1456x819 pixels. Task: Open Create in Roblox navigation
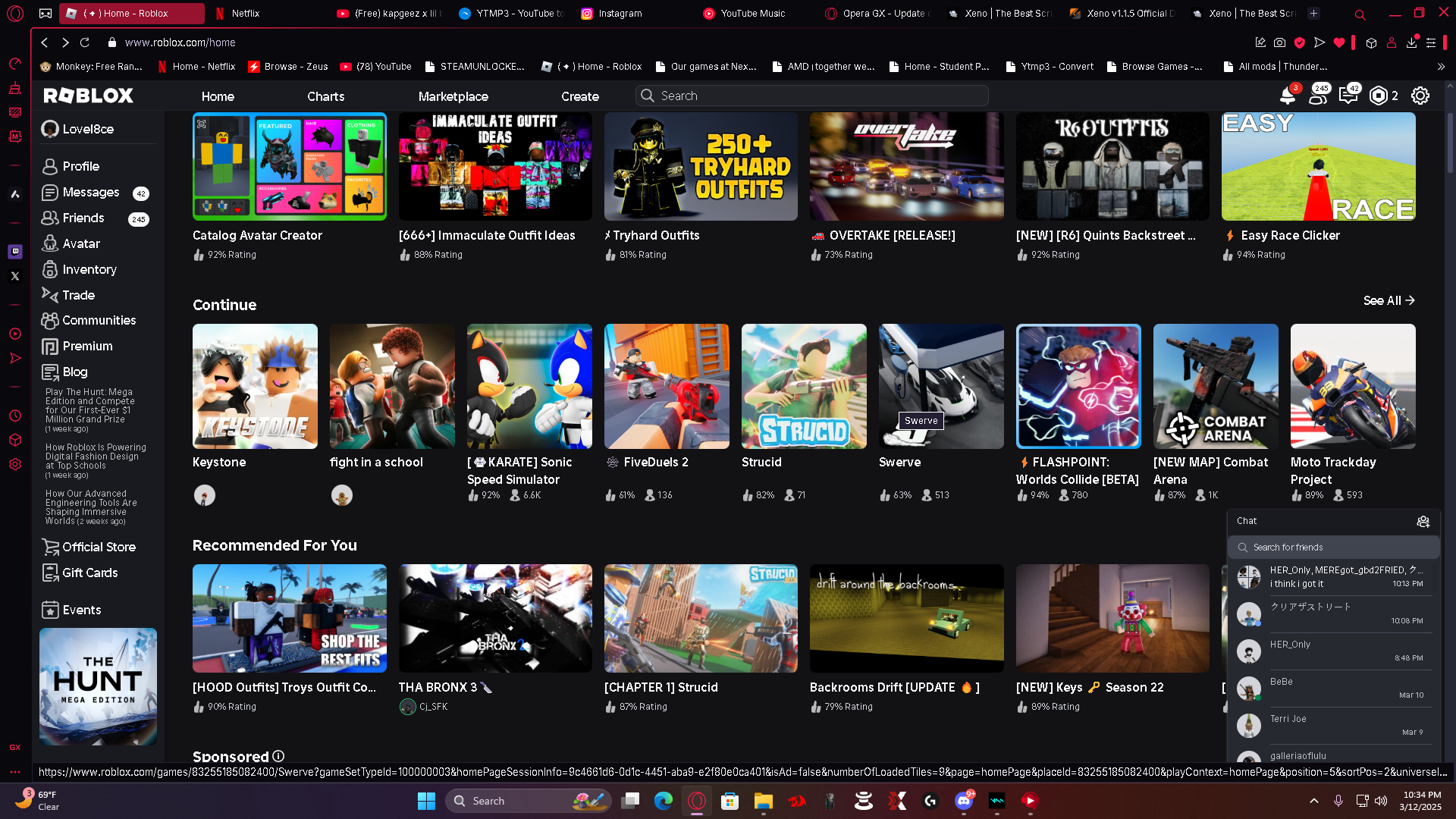click(580, 96)
